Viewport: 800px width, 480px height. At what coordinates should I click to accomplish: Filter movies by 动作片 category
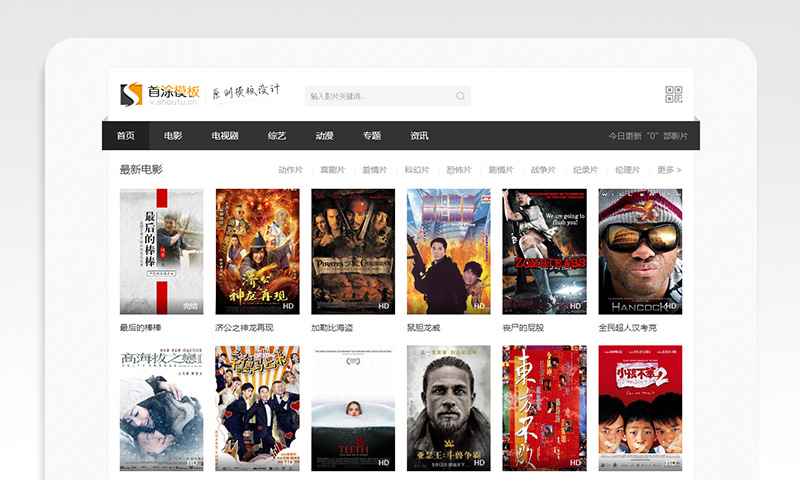(290, 170)
